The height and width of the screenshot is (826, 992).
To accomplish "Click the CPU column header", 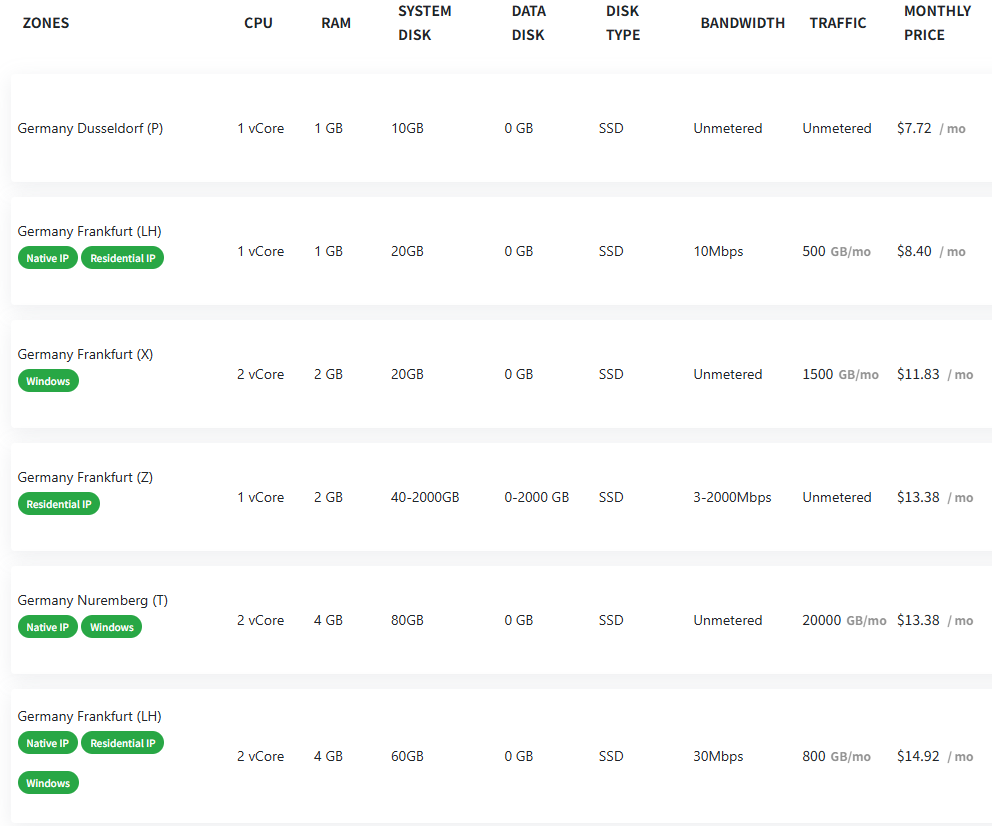I will [258, 23].
